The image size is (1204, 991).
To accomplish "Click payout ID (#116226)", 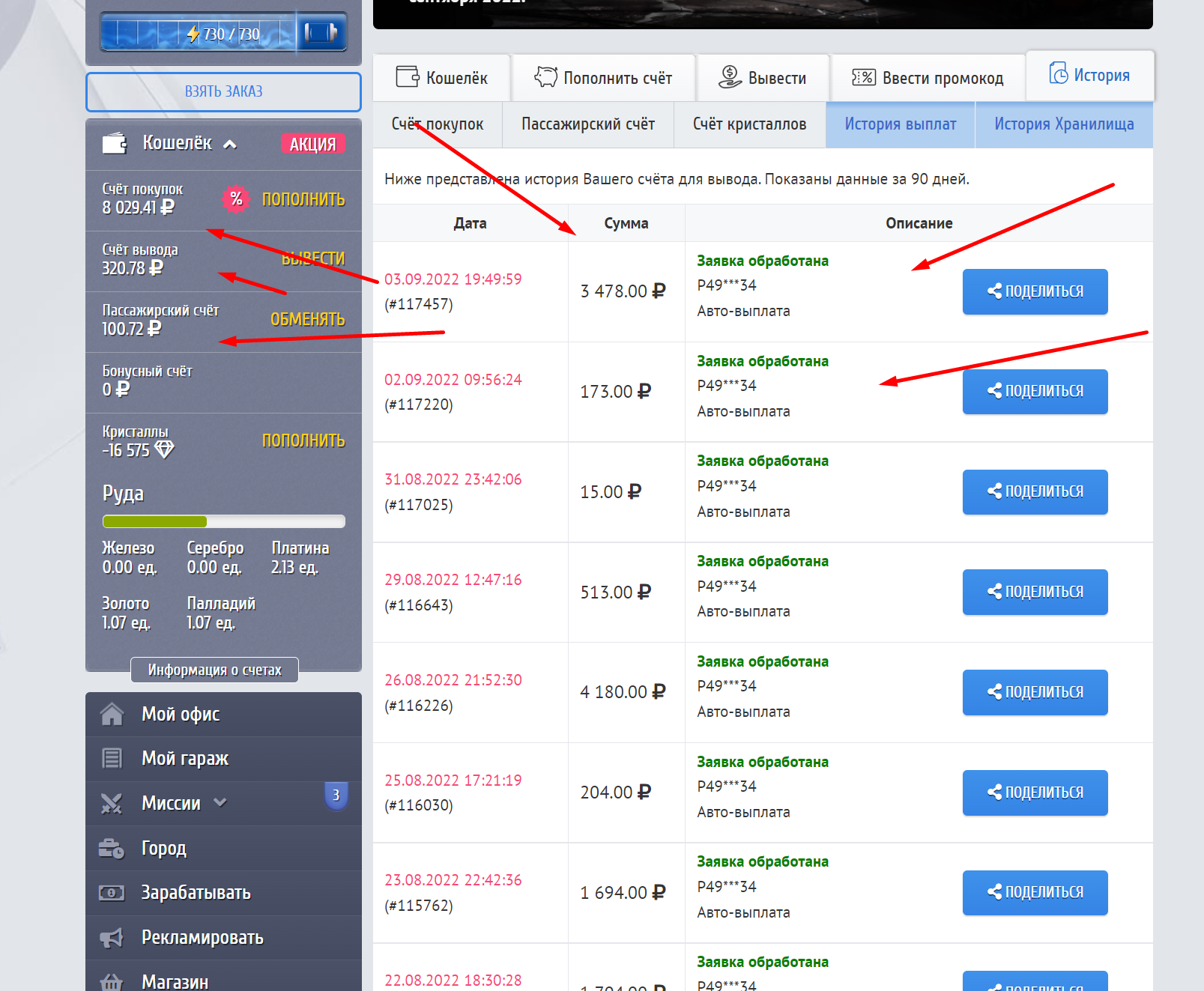I will click(419, 706).
